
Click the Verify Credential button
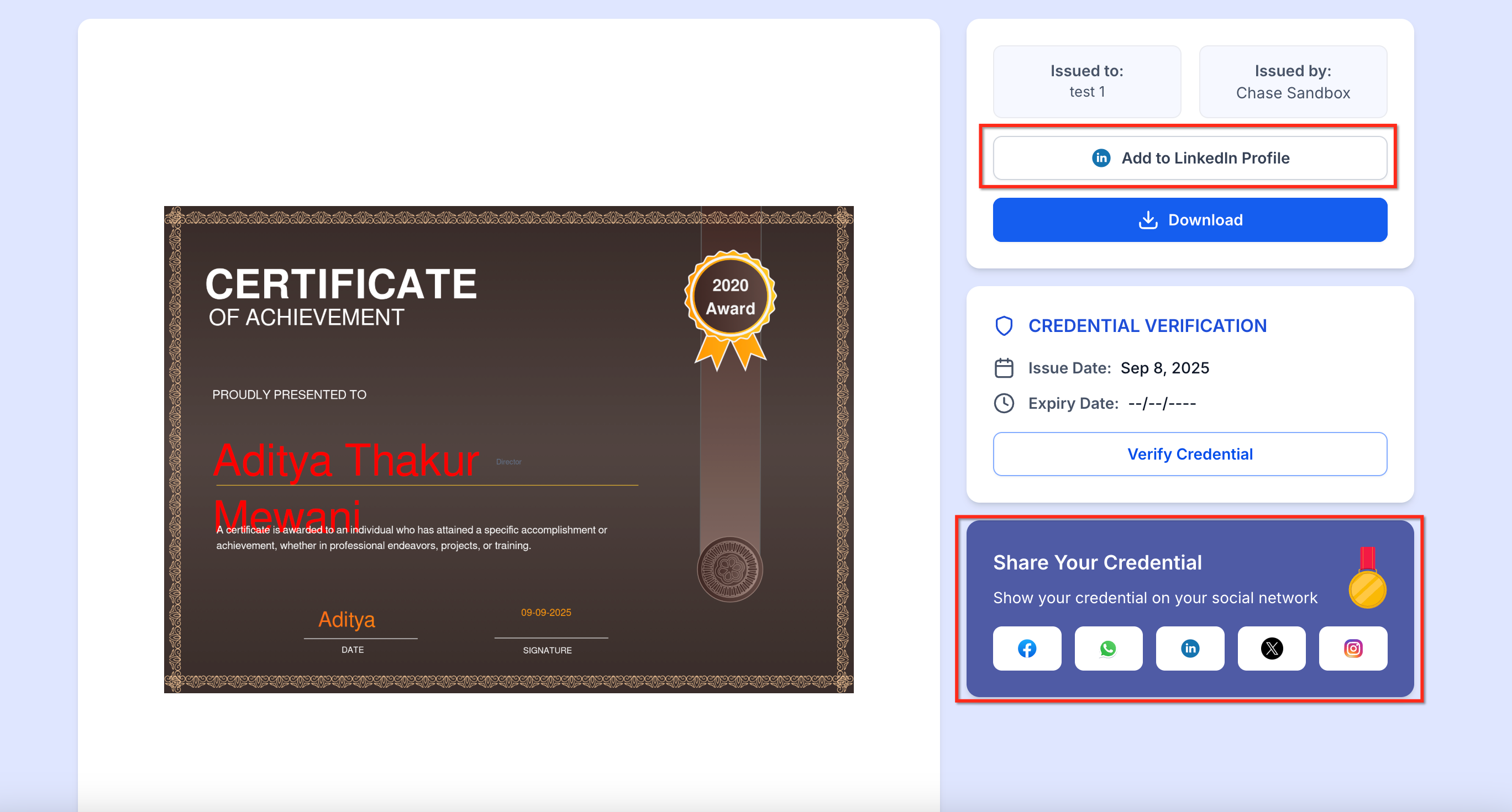click(1190, 454)
